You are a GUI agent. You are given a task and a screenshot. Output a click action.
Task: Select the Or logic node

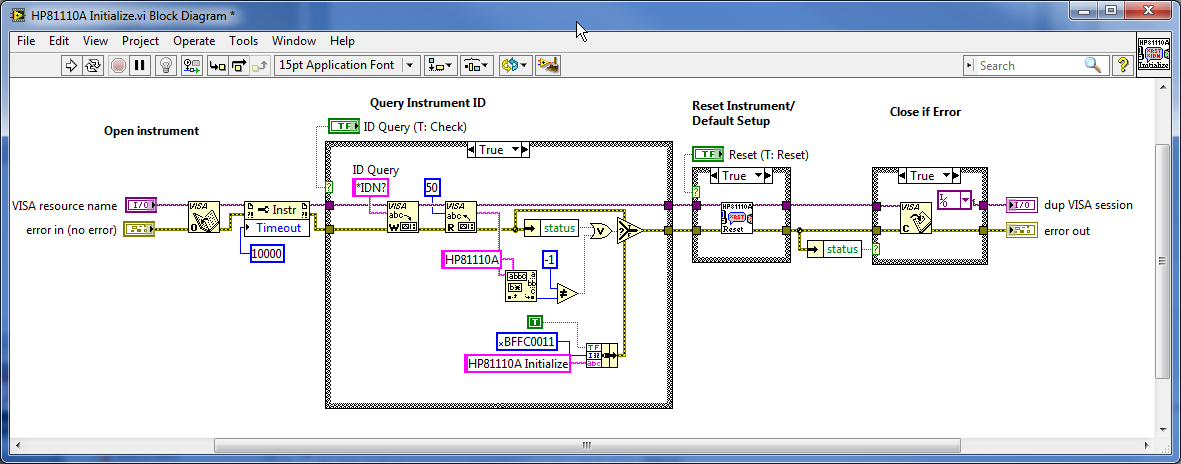(602, 231)
